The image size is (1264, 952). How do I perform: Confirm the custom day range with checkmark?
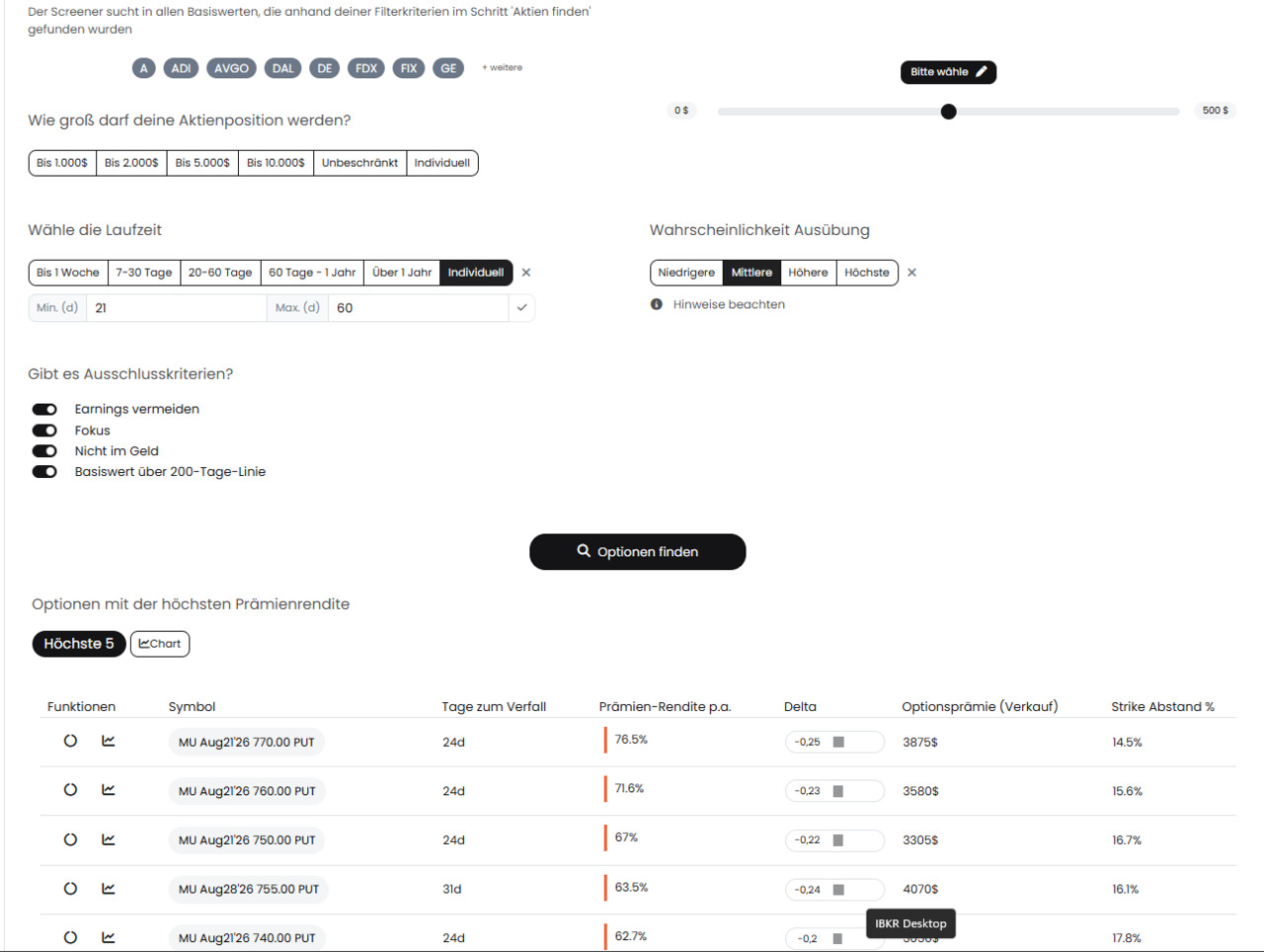pyautogui.click(x=521, y=308)
